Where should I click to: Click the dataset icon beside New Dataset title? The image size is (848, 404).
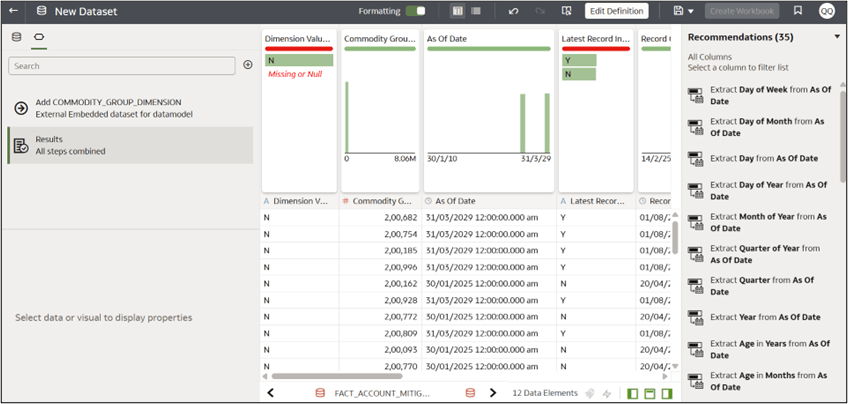[x=41, y=11]
